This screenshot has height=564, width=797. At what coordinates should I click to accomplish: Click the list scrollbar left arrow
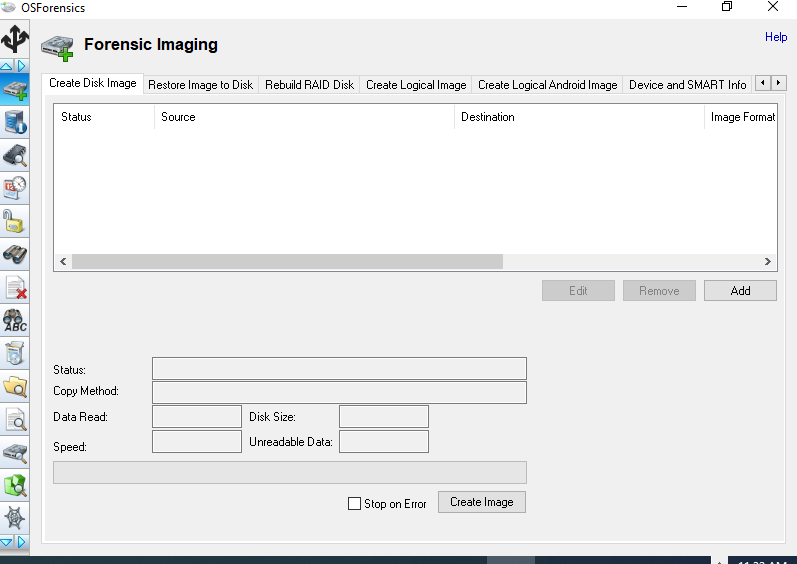63,262
